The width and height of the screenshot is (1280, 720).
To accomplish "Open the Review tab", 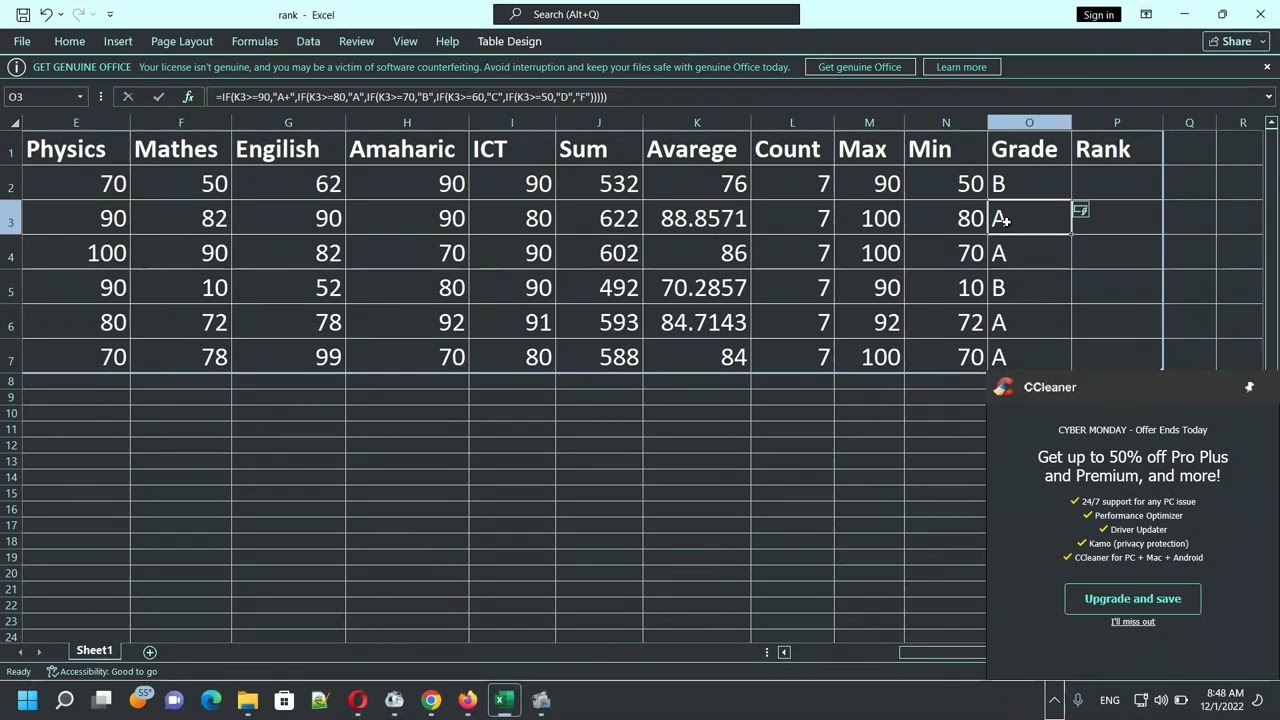I will pyautogui.click(x=356, y=41).
